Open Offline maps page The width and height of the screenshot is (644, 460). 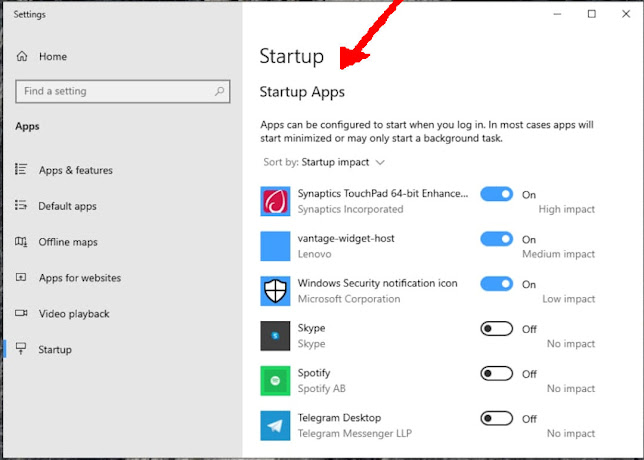(68, 242)
